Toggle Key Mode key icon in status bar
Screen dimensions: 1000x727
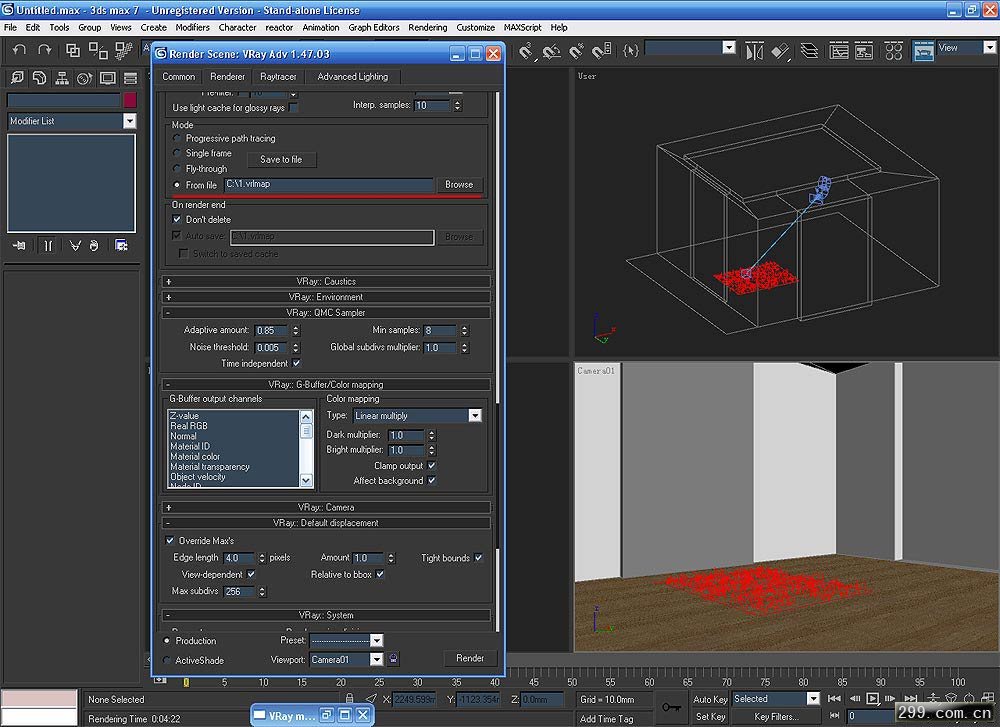671,707
